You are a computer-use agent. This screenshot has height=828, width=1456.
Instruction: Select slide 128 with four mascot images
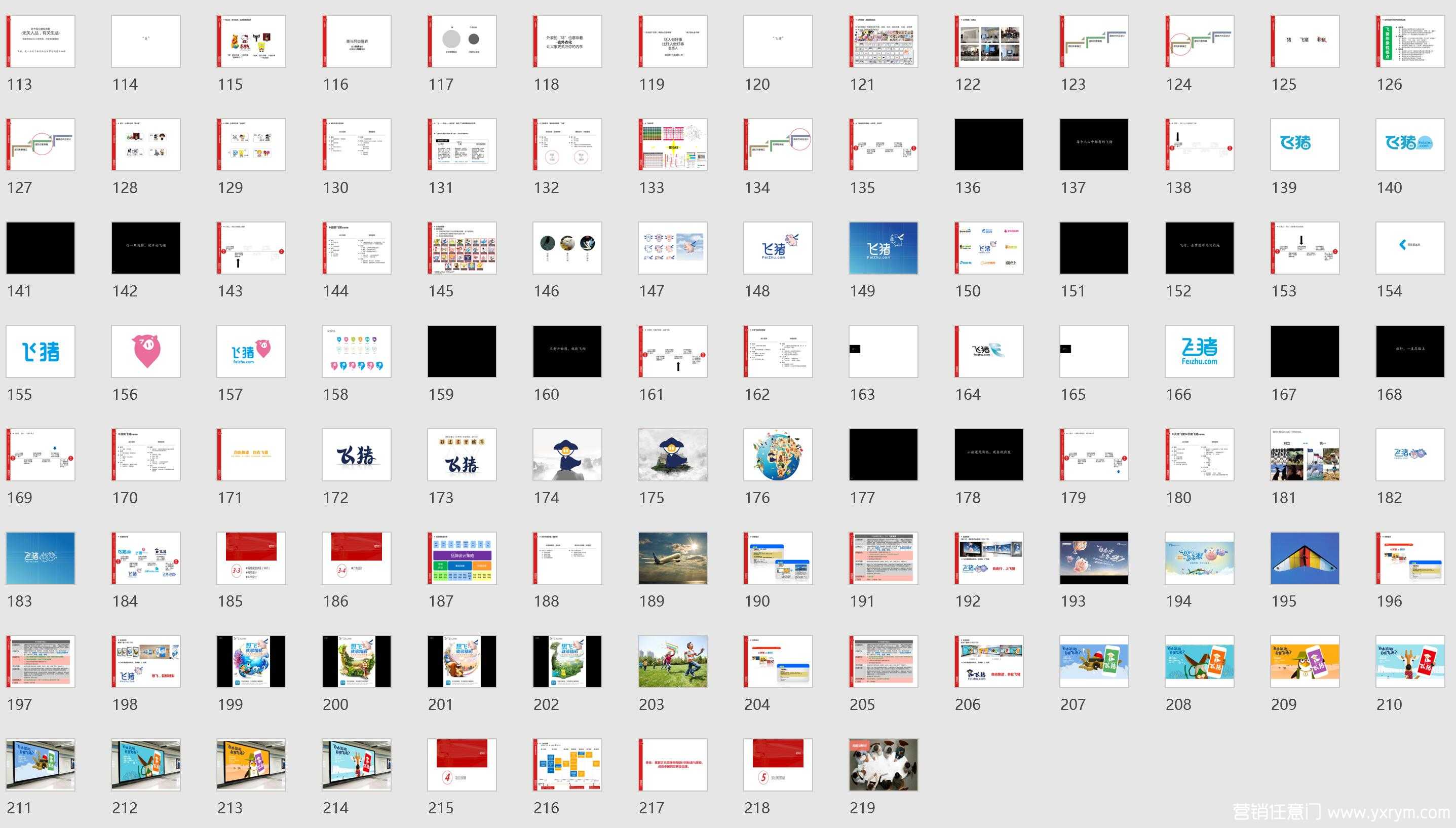145,144
